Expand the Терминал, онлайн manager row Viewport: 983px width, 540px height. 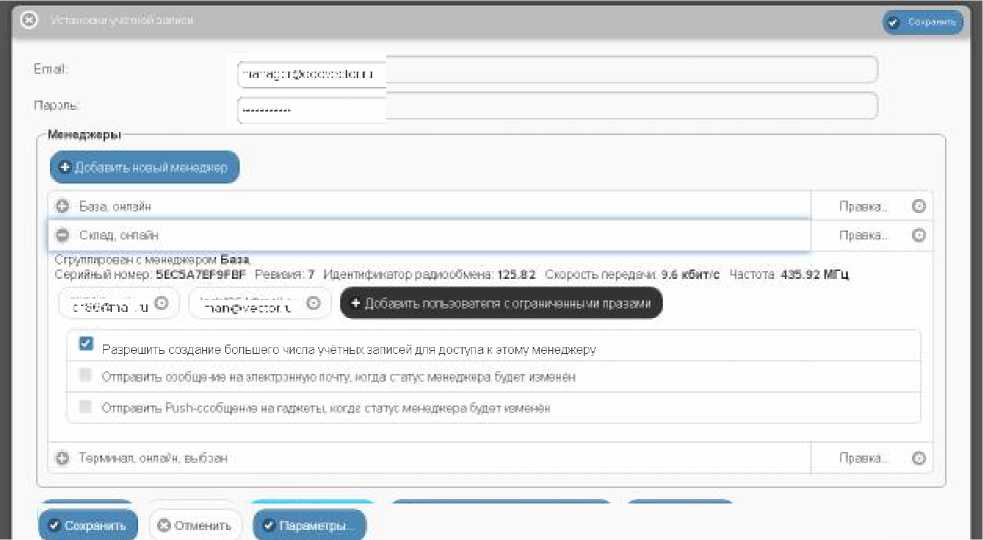(62, 458)
